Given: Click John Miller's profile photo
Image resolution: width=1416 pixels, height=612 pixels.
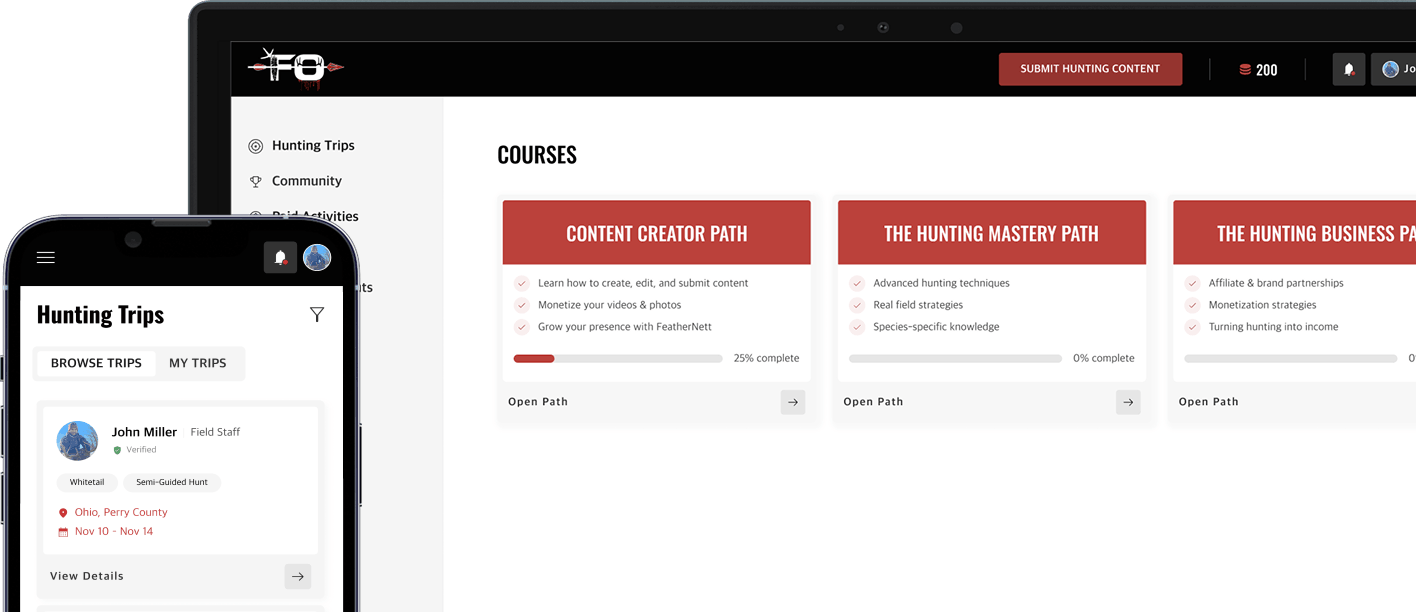Looking at the screenshot, I should coord(77,441).
